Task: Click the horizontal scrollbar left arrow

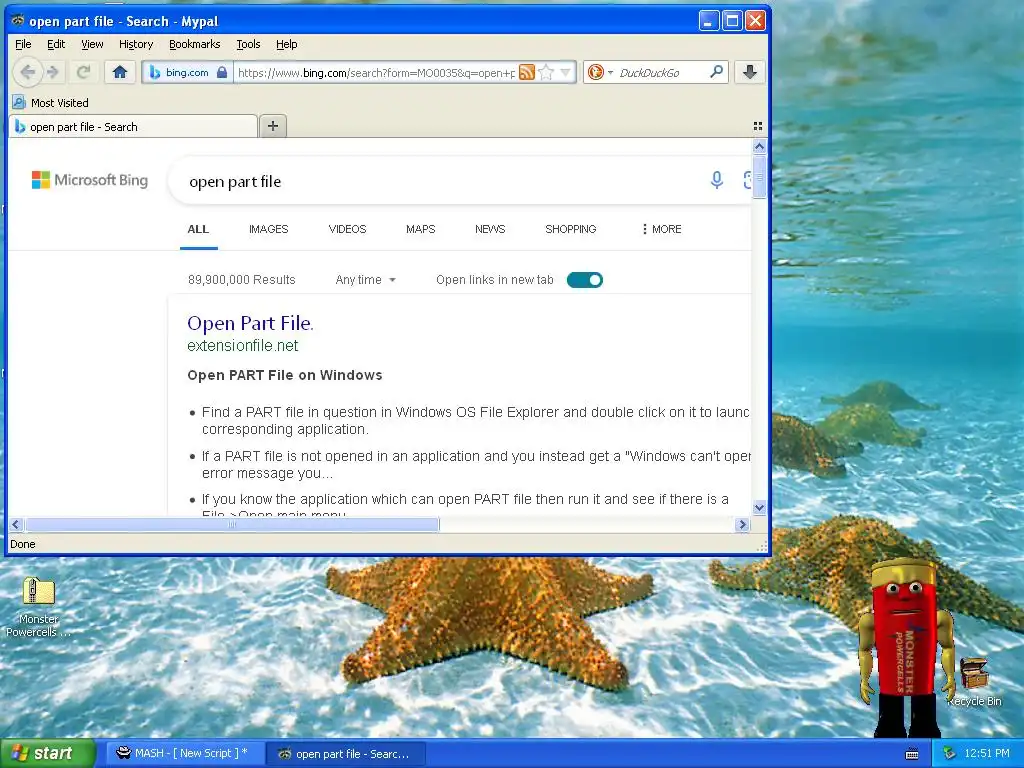Action: (16, 524)
